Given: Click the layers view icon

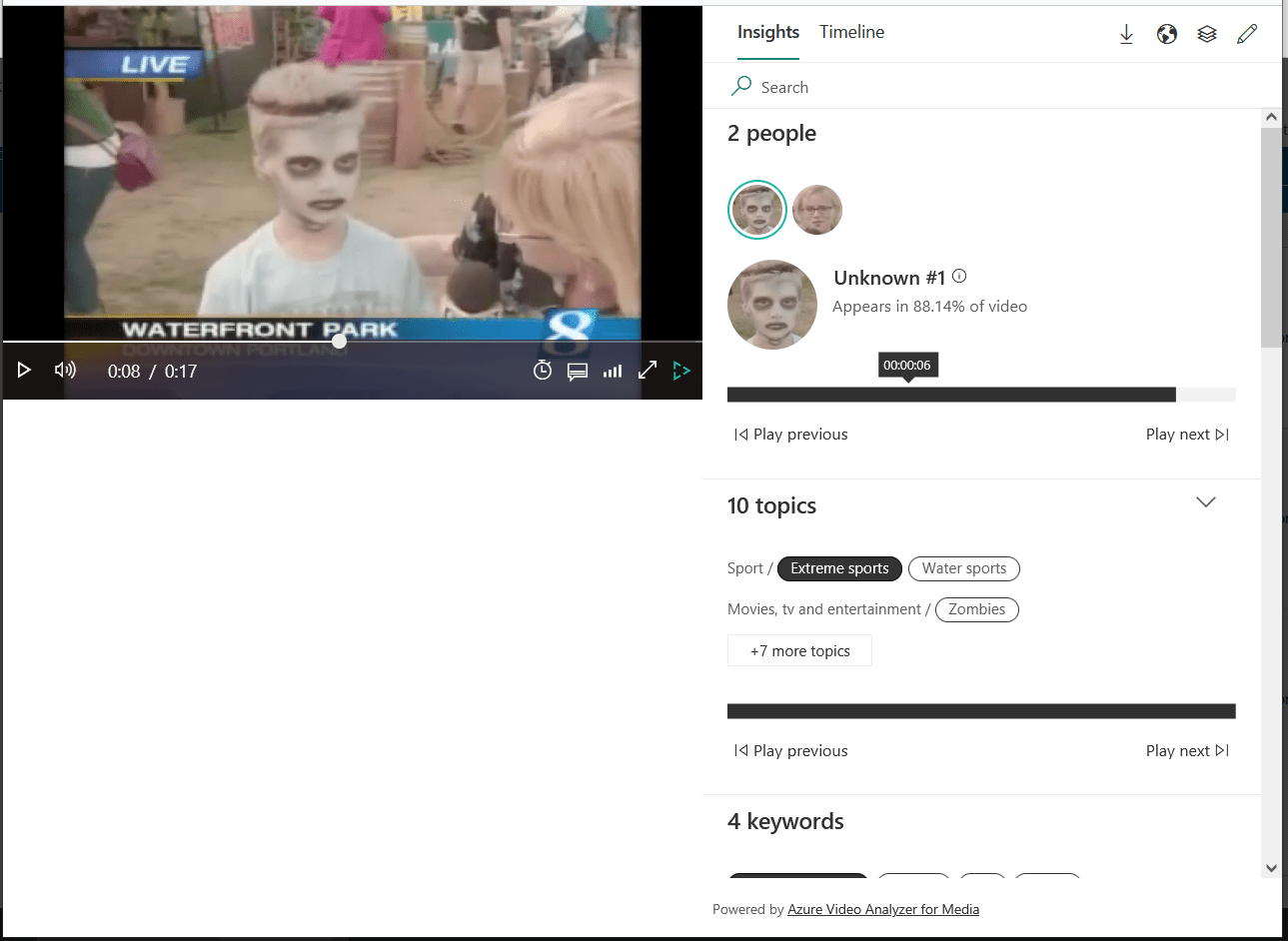Looking at the screenshot, I should tap(1207, 34).
